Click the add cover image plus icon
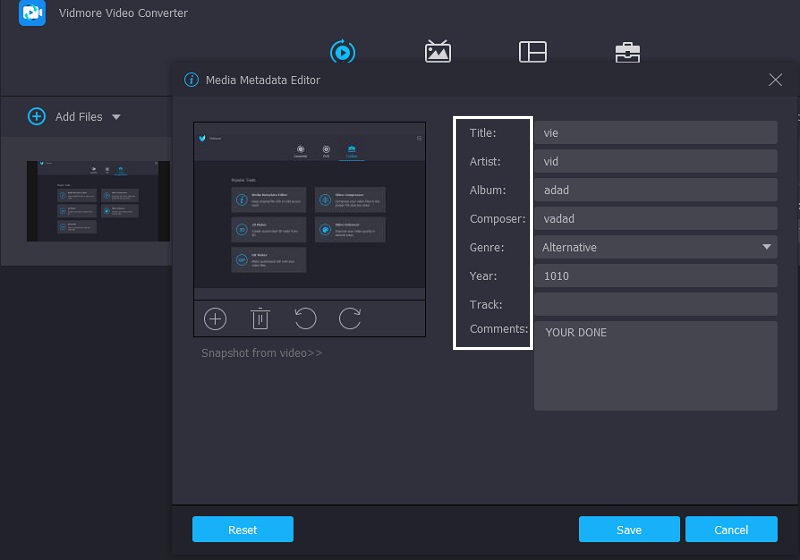 pyautogui.click(x=215, y=319)
